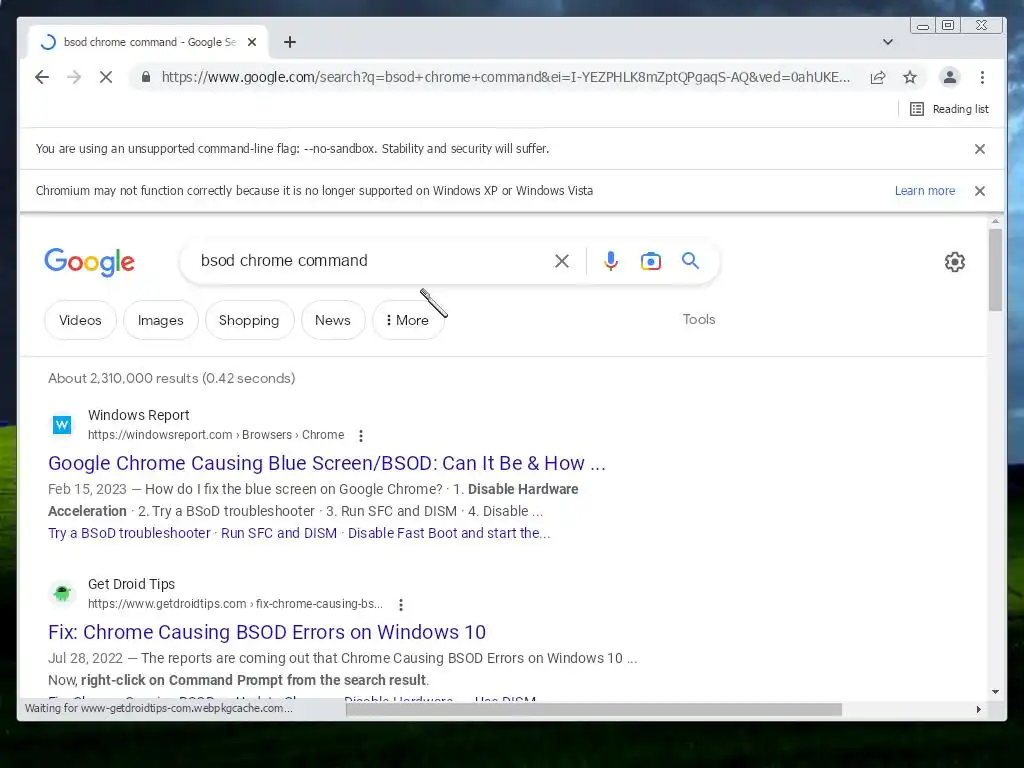
Task: Go back using the browser back arrow
Action: [42, 77]
